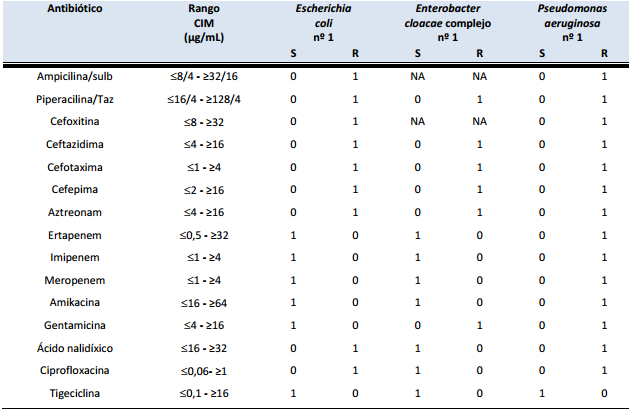
Task: Click the Pseudomonas aeruginosa nº 1 header
Action: pos(572,22)
